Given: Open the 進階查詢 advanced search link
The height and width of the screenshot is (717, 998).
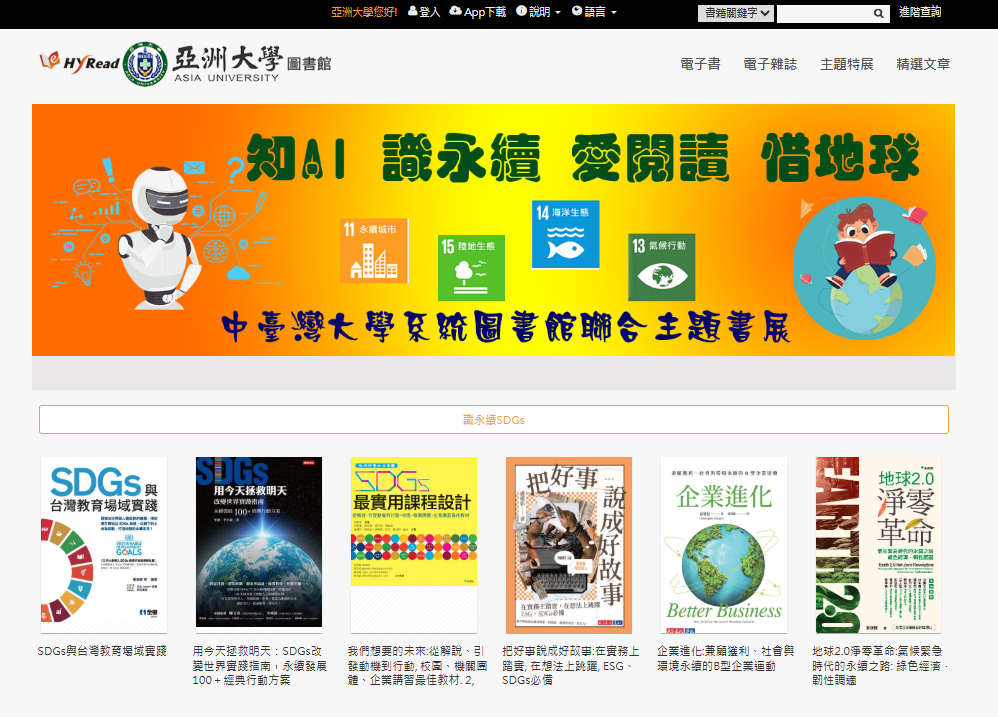Looking at the screenshot, I should [919, 12].
